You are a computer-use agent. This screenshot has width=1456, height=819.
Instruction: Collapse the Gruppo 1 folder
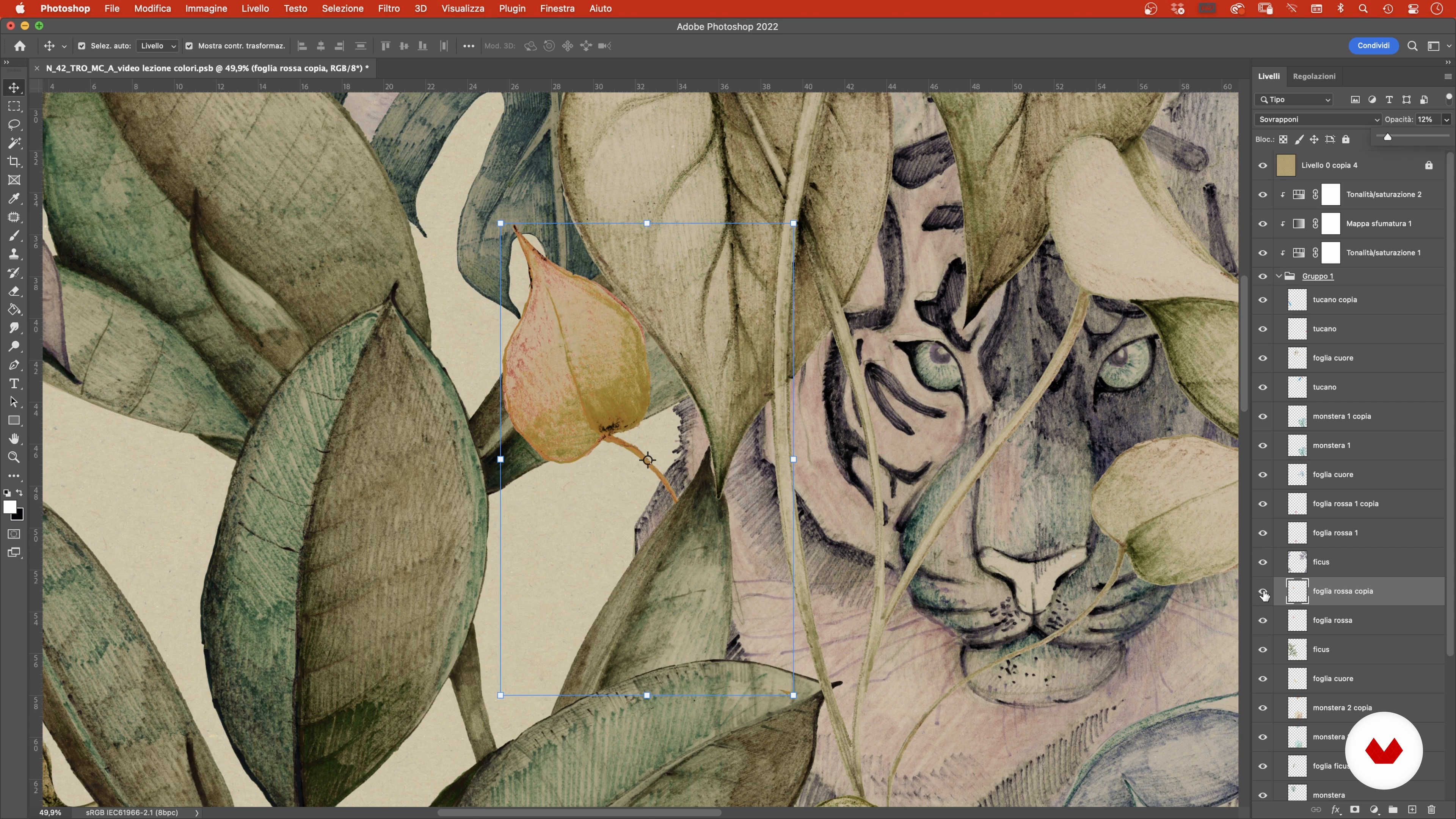pos(1279,276)
